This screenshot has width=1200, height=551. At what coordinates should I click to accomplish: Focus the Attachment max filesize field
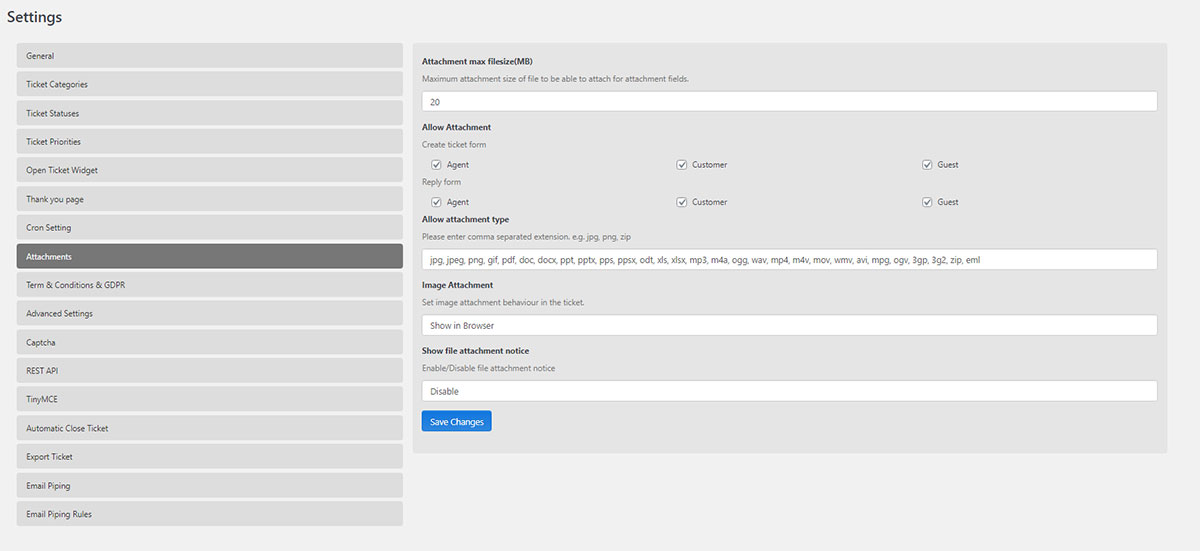(789, 101)
